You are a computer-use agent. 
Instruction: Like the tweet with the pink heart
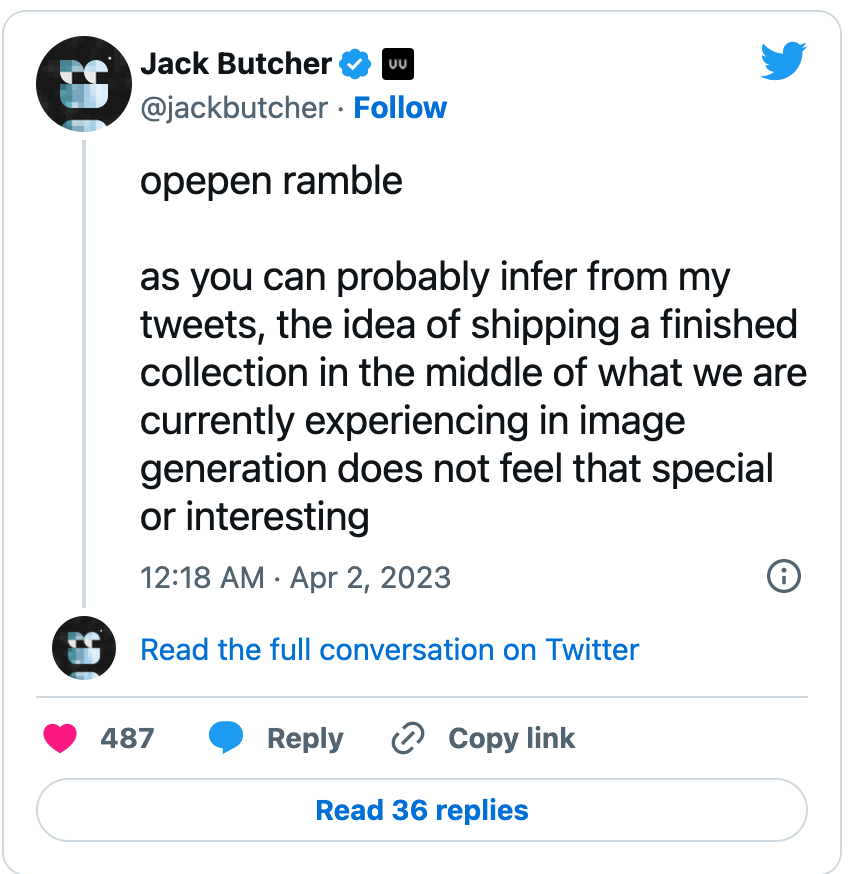tap(60, 738)
